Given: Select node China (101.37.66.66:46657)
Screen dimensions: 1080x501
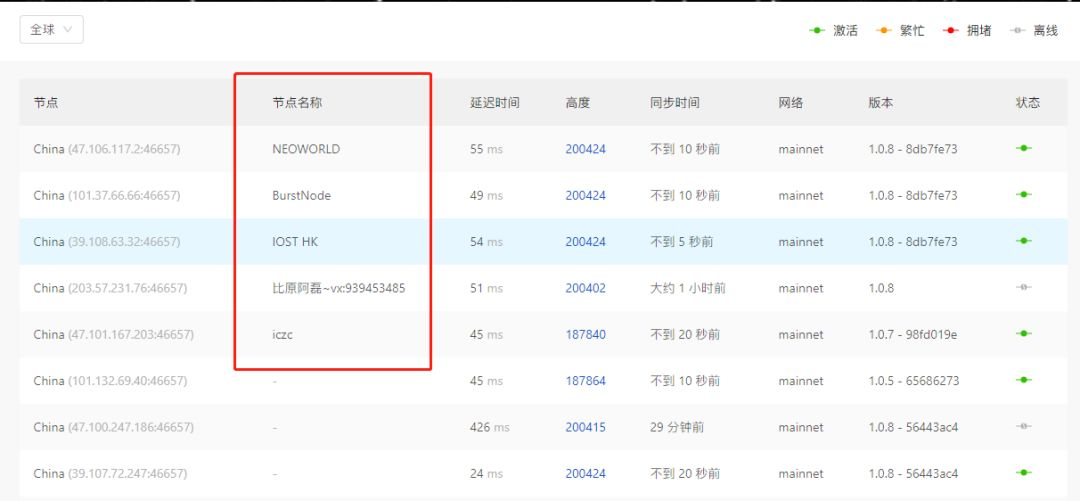Looking at the screenshot, I should [107, 196].
